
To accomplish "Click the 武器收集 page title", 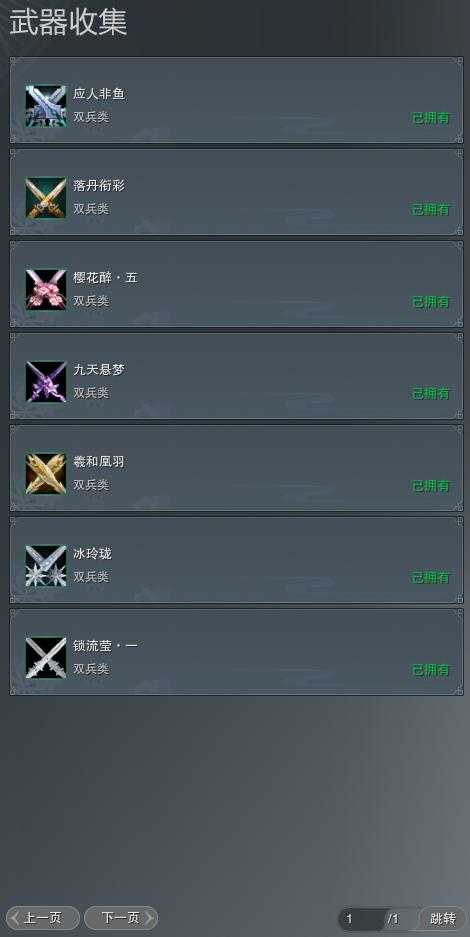I will [68, 24].
